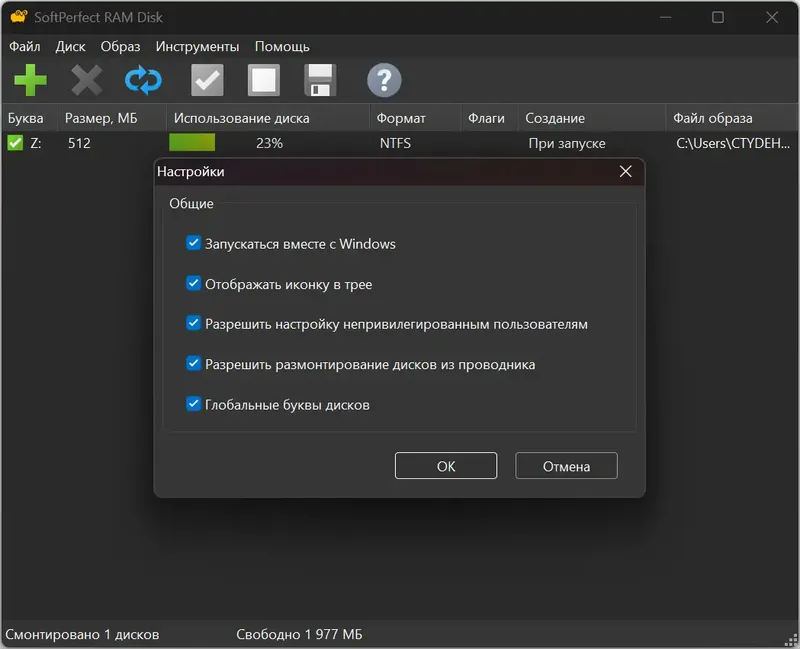Image resolution: width=800 pixels, height=649 pixels.
Task: Confirm settings with the OK button
Action: tap(446, 466)
